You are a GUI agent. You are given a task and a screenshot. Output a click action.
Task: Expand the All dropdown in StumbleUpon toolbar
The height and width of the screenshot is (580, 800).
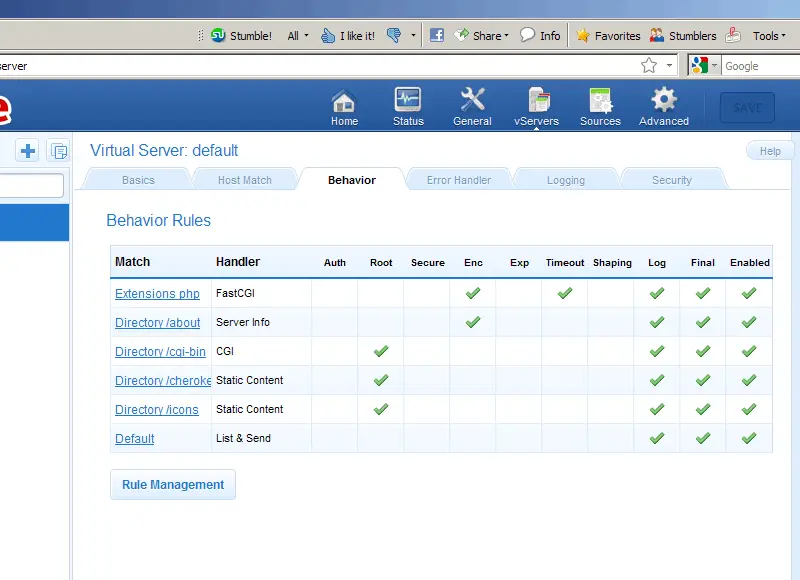pos(298,36)
